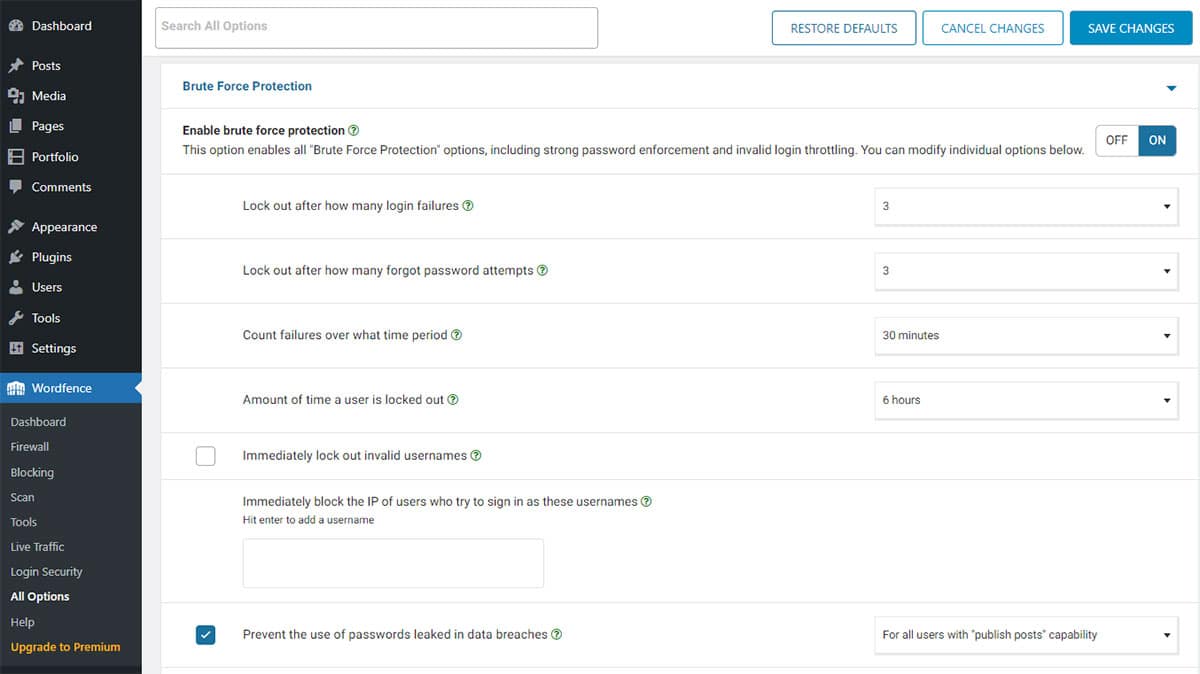Viewport: 1200px width, 674px height.
Task: Go to Wordfence Live Traffic
Action: click(x=36, y=547)
